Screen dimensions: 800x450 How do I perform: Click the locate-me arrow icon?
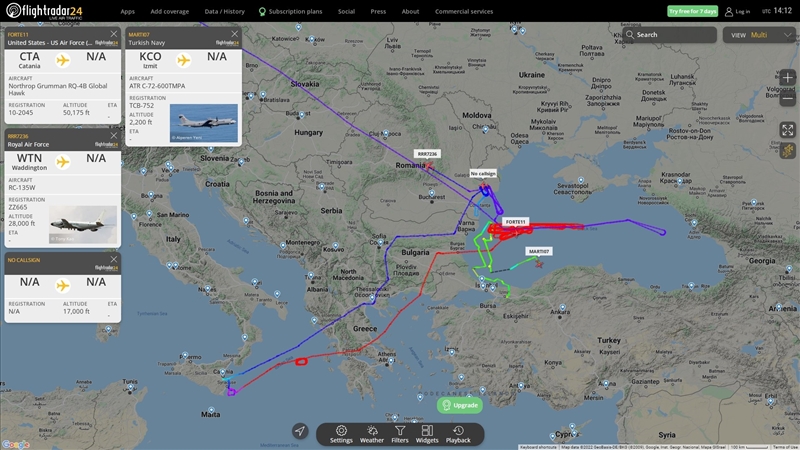pyautogui.click(x=300, y=431)
